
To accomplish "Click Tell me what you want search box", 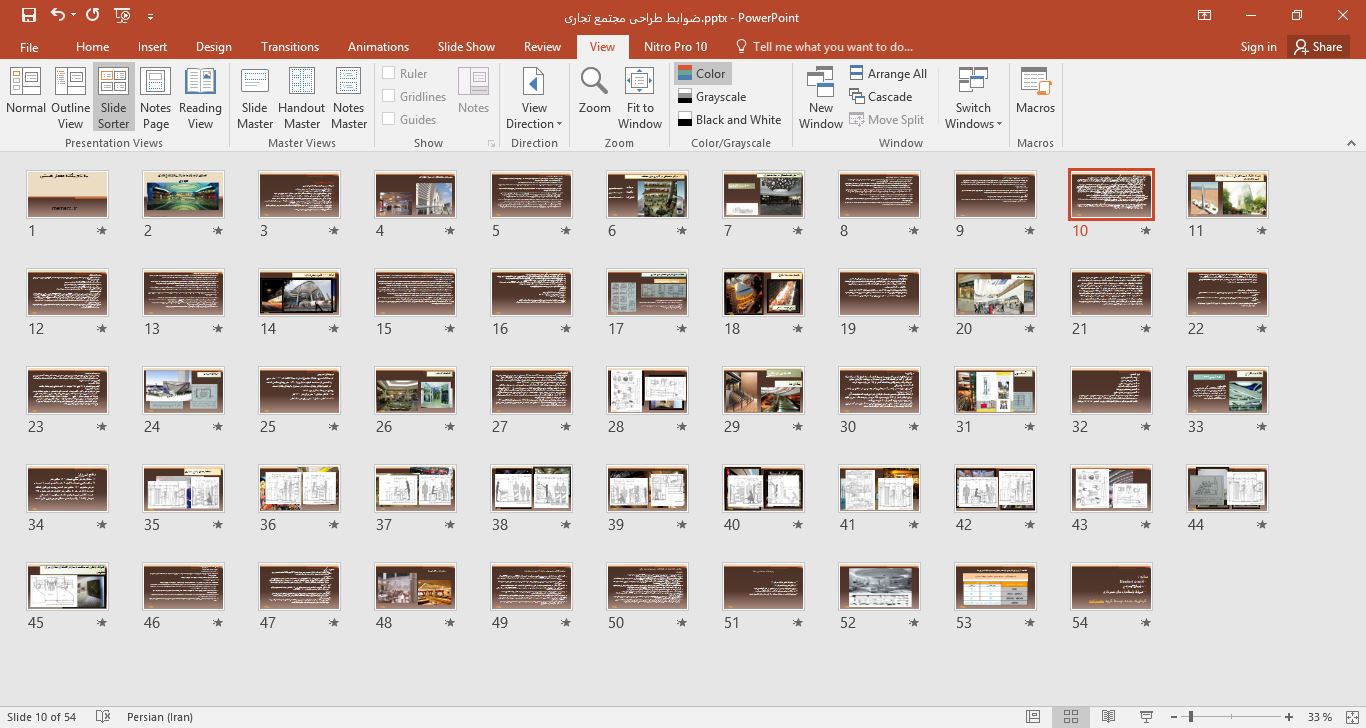I will pyautogui.click(x=824, y=47).
